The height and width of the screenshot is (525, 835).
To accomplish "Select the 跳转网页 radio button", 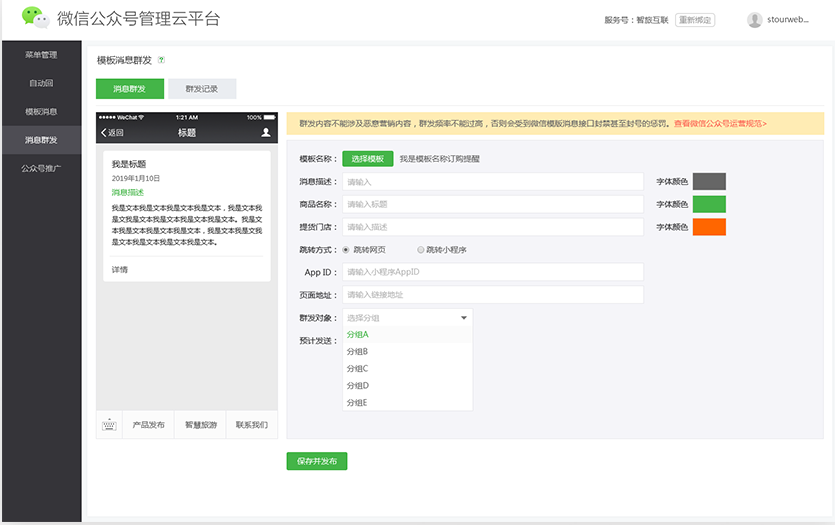I will point(346,249).
